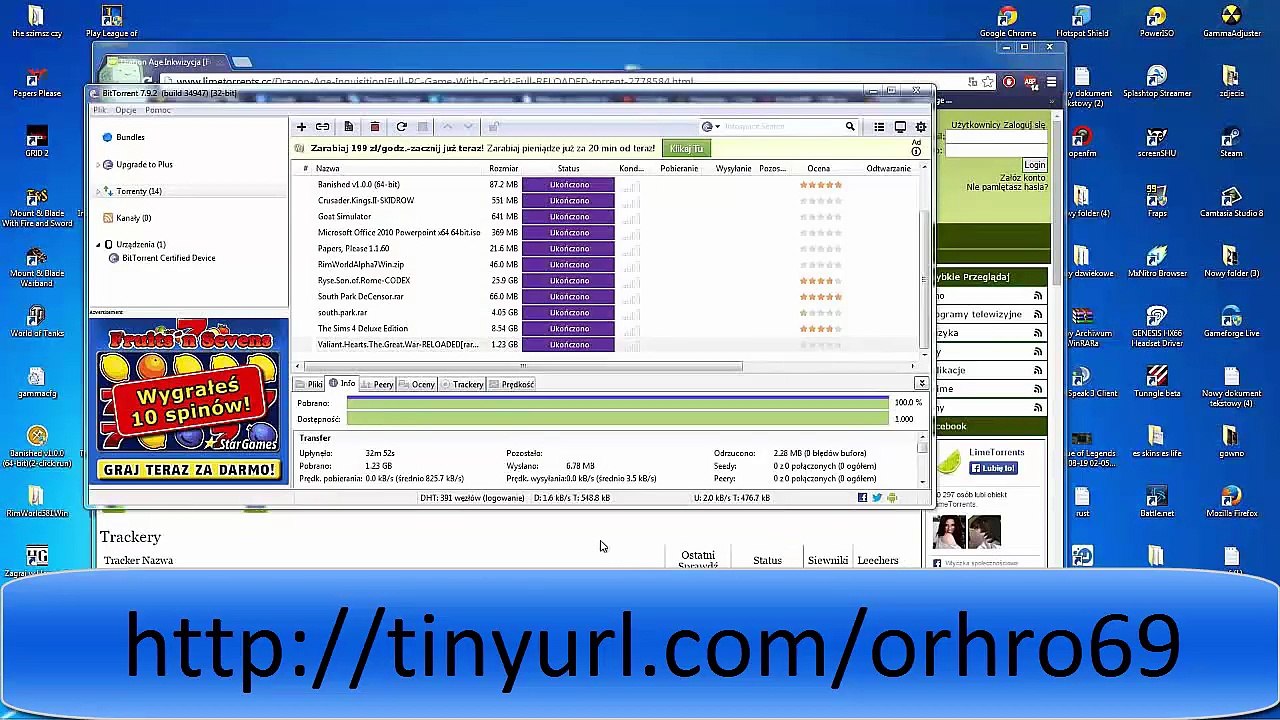Sort by Ocena column header
Viewport: 1280px width, 720px height.
click(x=818, y=169)
